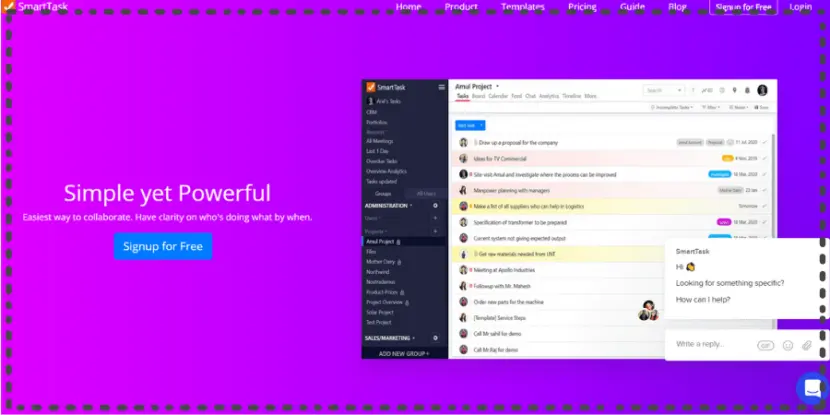The width and height of the screenshot is (830, 415).
Task: Click the plus icon next to Users
Action: click(435, 218)
